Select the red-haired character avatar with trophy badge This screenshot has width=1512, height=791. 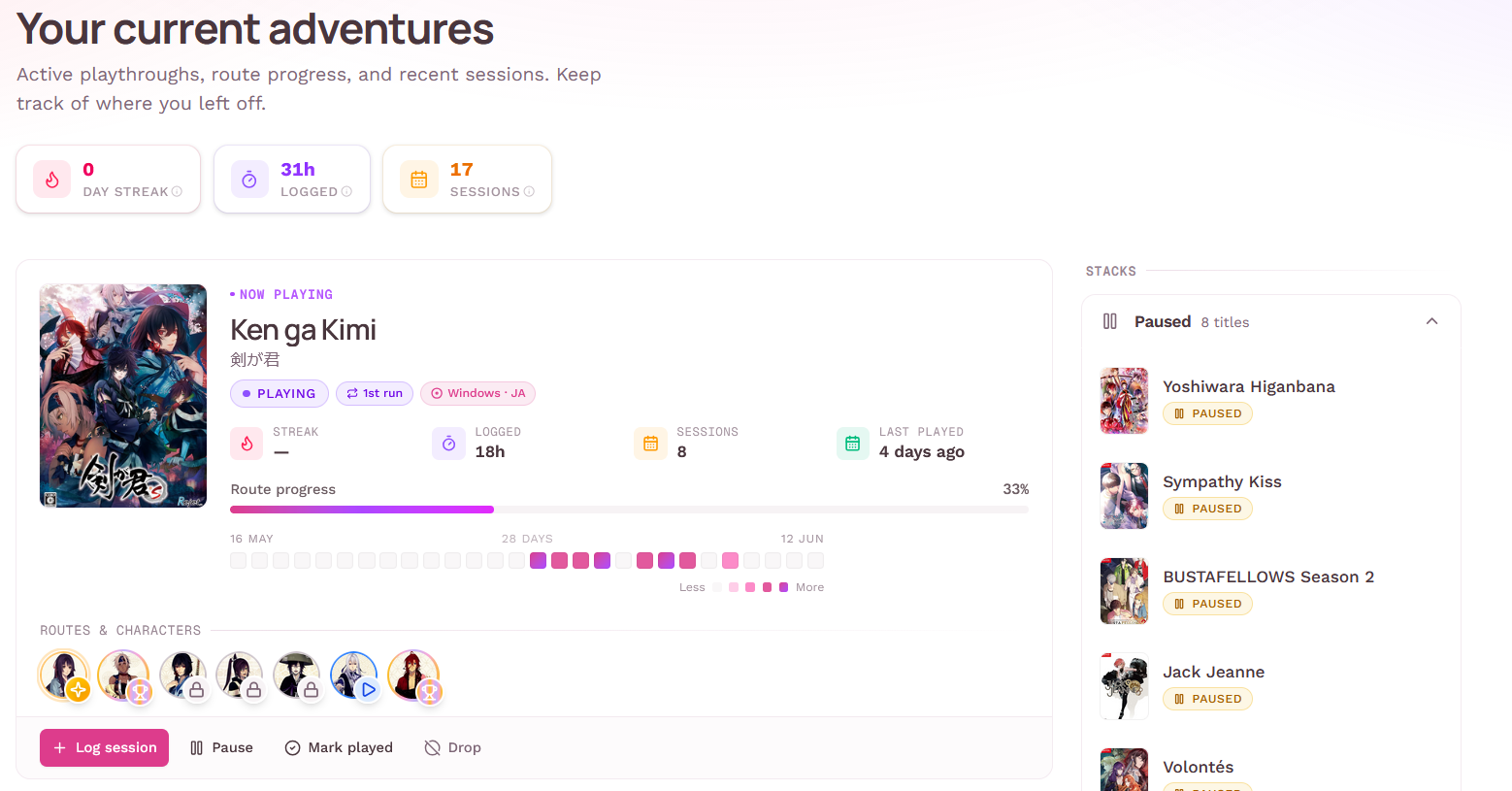413,675
